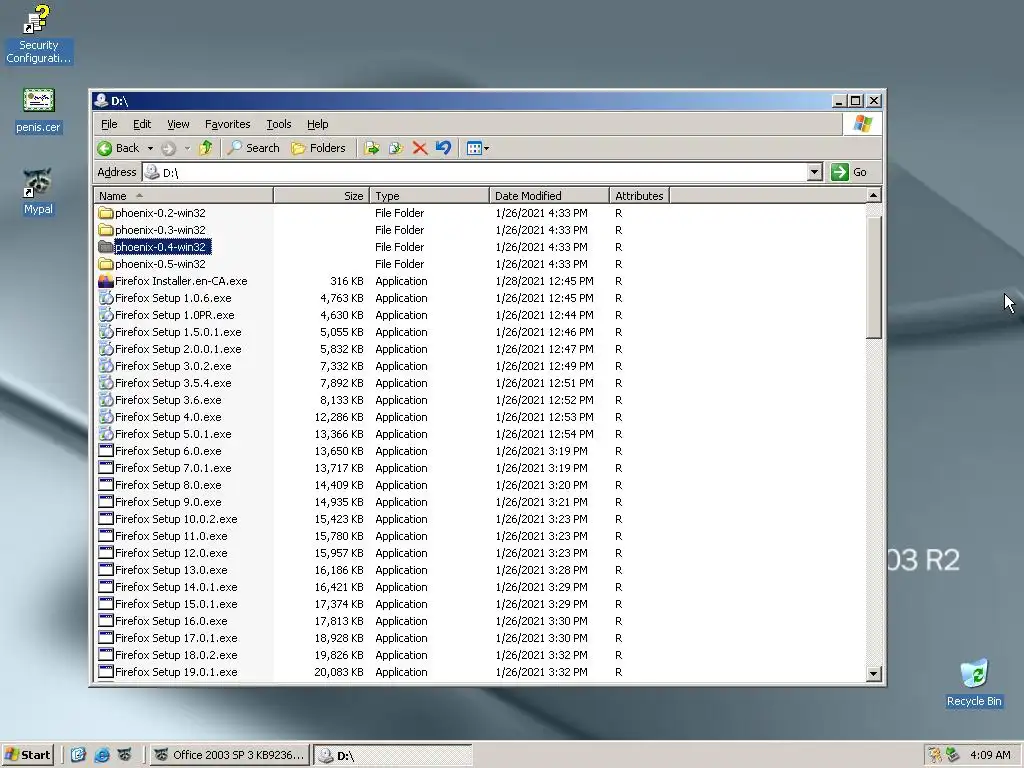
Task: Open the Help menu
Action: pyautogui.click(x=317, y=124)
